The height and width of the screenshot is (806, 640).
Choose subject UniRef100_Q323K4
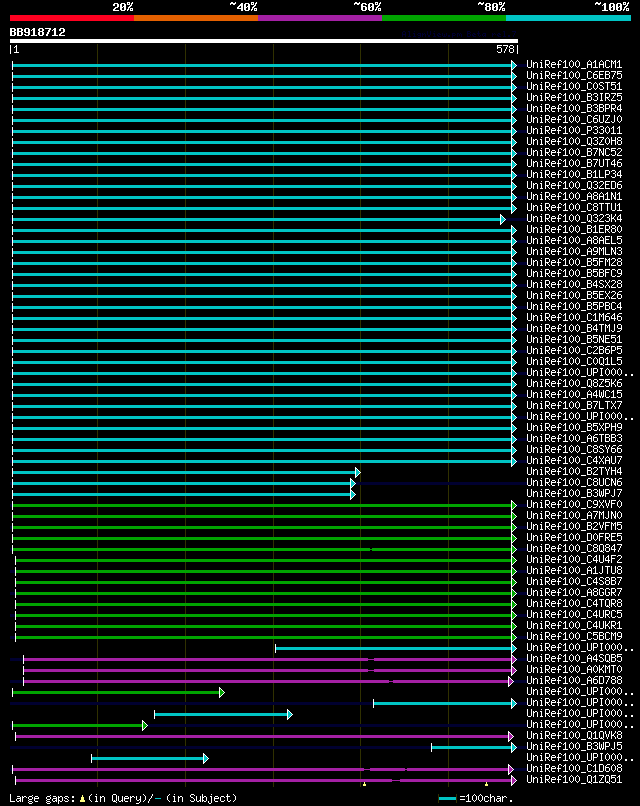coord(574,218)
